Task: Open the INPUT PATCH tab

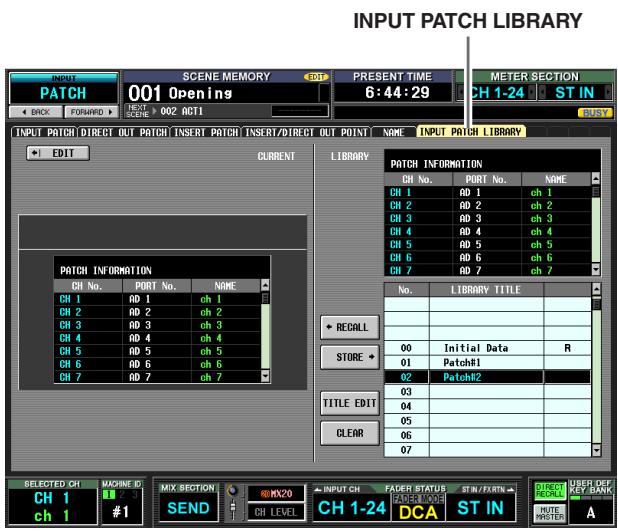Action: [45, 132]
